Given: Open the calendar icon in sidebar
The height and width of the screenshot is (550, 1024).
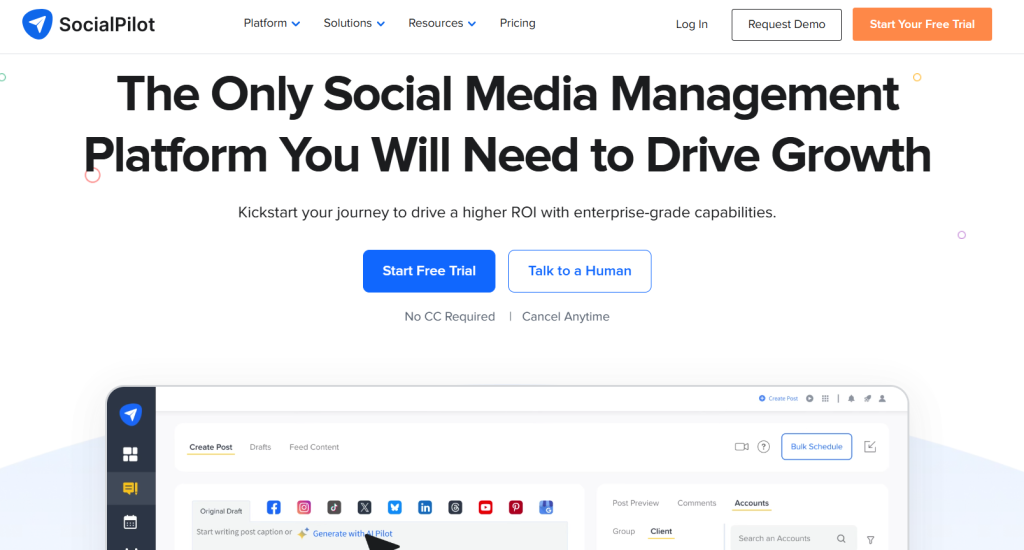Looking at the screenshot, I should pos(131,522).
